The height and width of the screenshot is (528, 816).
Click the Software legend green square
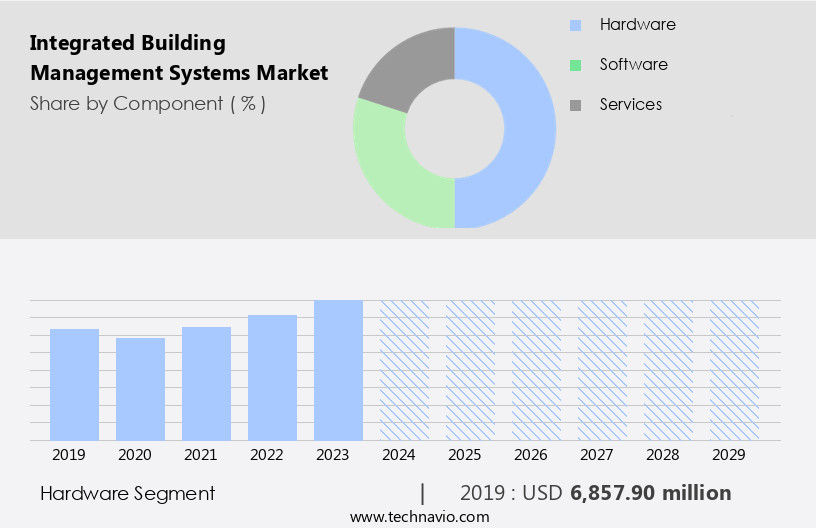tap(575, 65)
